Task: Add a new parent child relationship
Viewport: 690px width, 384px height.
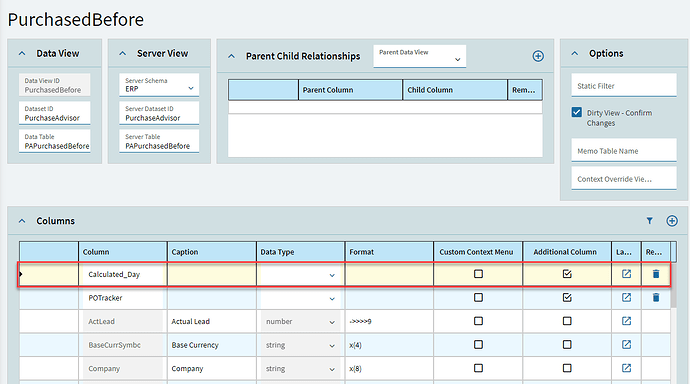Action: click(x=538, y=56)
